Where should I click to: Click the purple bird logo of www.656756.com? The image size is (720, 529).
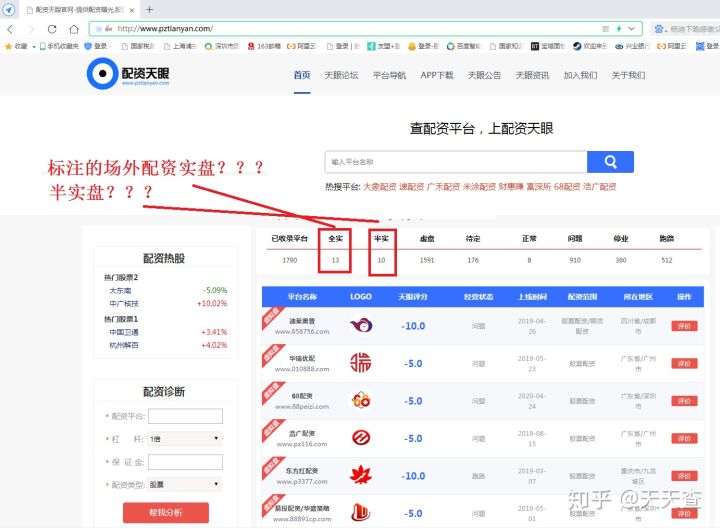pyautogui.click(x=361, y=326)
